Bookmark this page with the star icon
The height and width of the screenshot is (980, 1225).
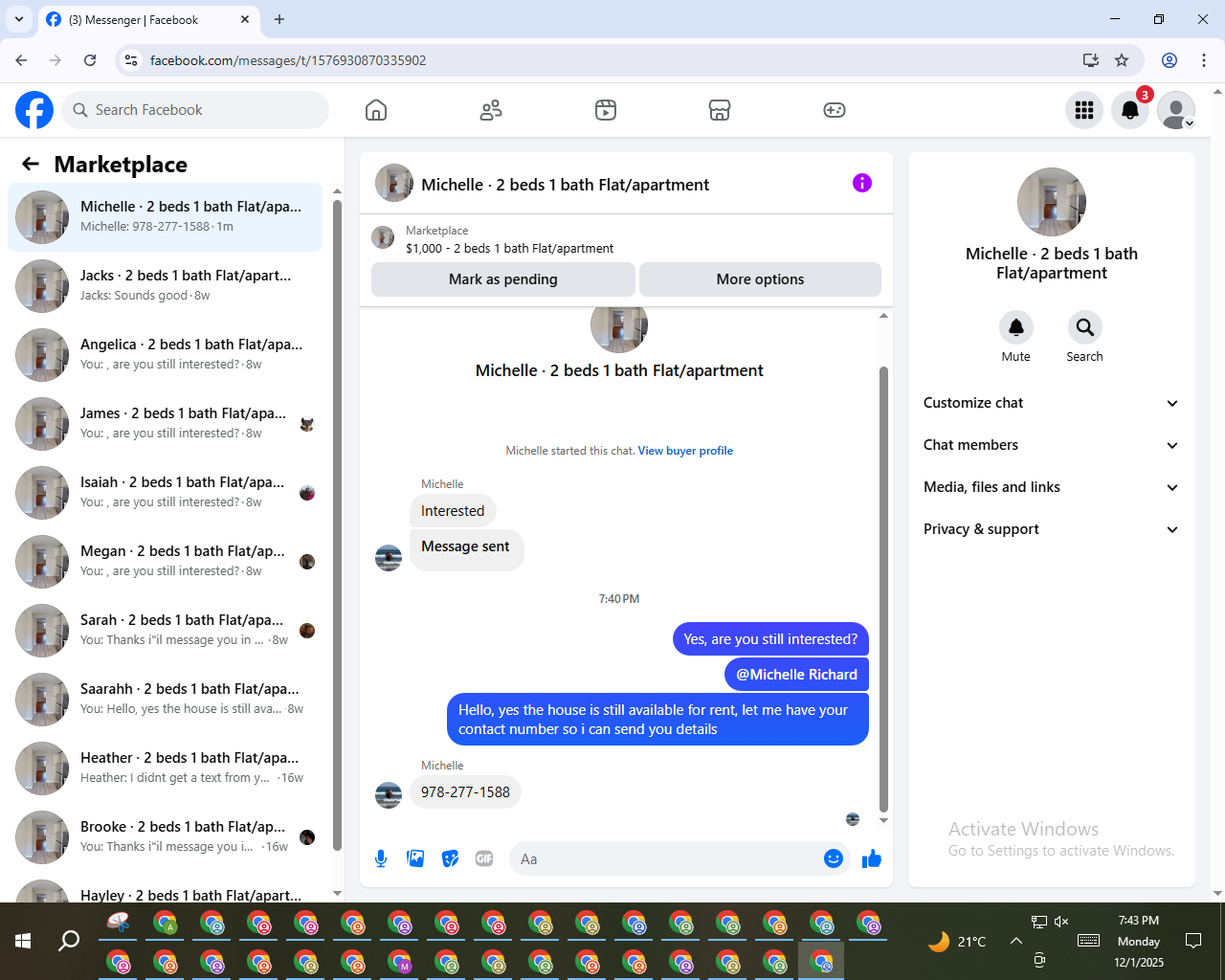click(x=1122, y=60)
